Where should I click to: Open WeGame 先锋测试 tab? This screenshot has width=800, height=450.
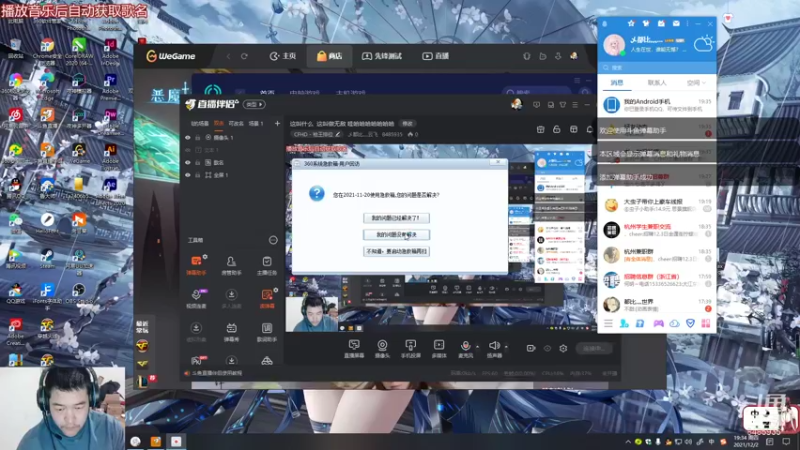pyautogui.click(x=382, y=56)
